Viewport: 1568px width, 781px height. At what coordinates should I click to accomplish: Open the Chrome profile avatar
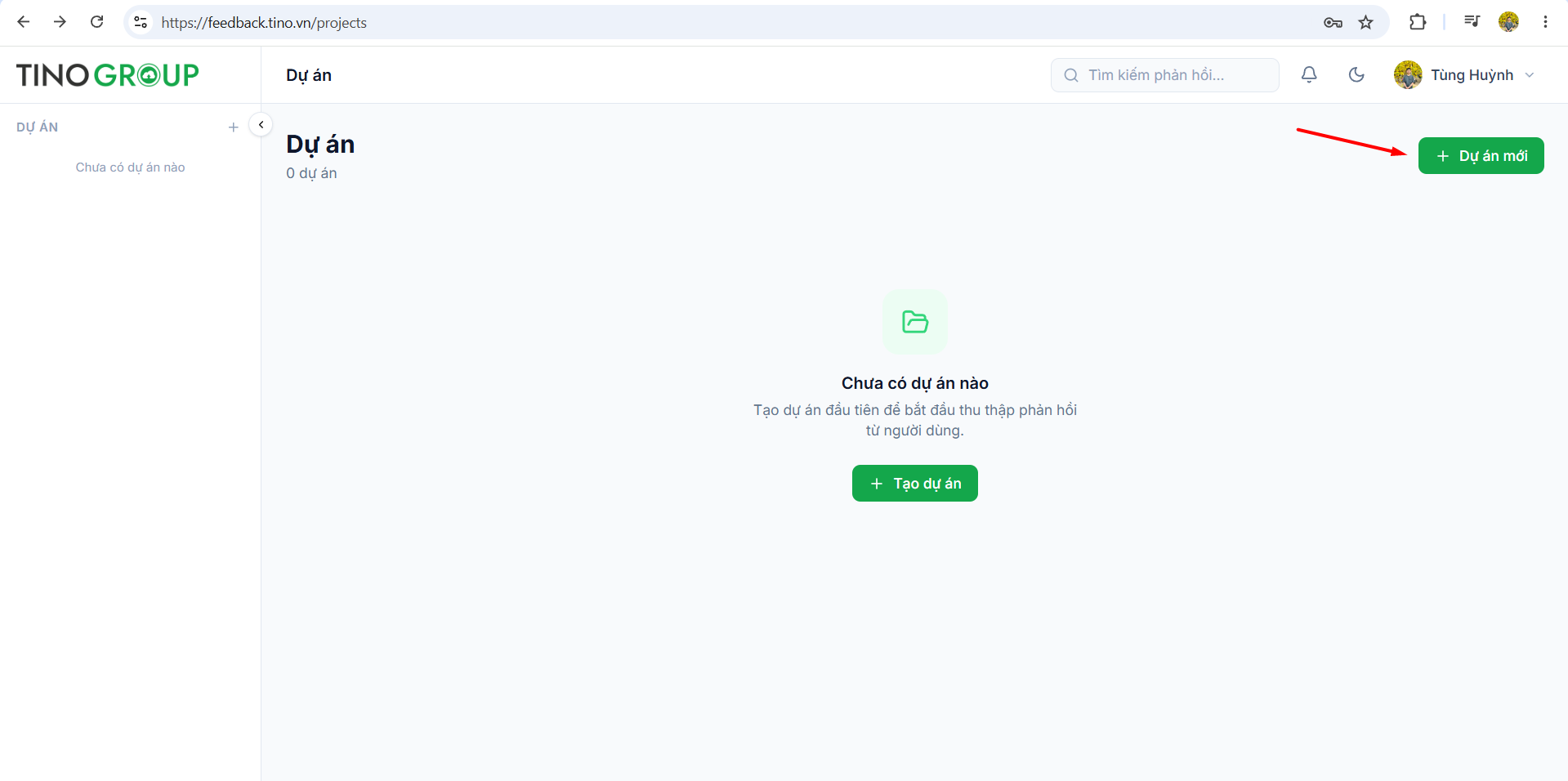pos(1508,22)
